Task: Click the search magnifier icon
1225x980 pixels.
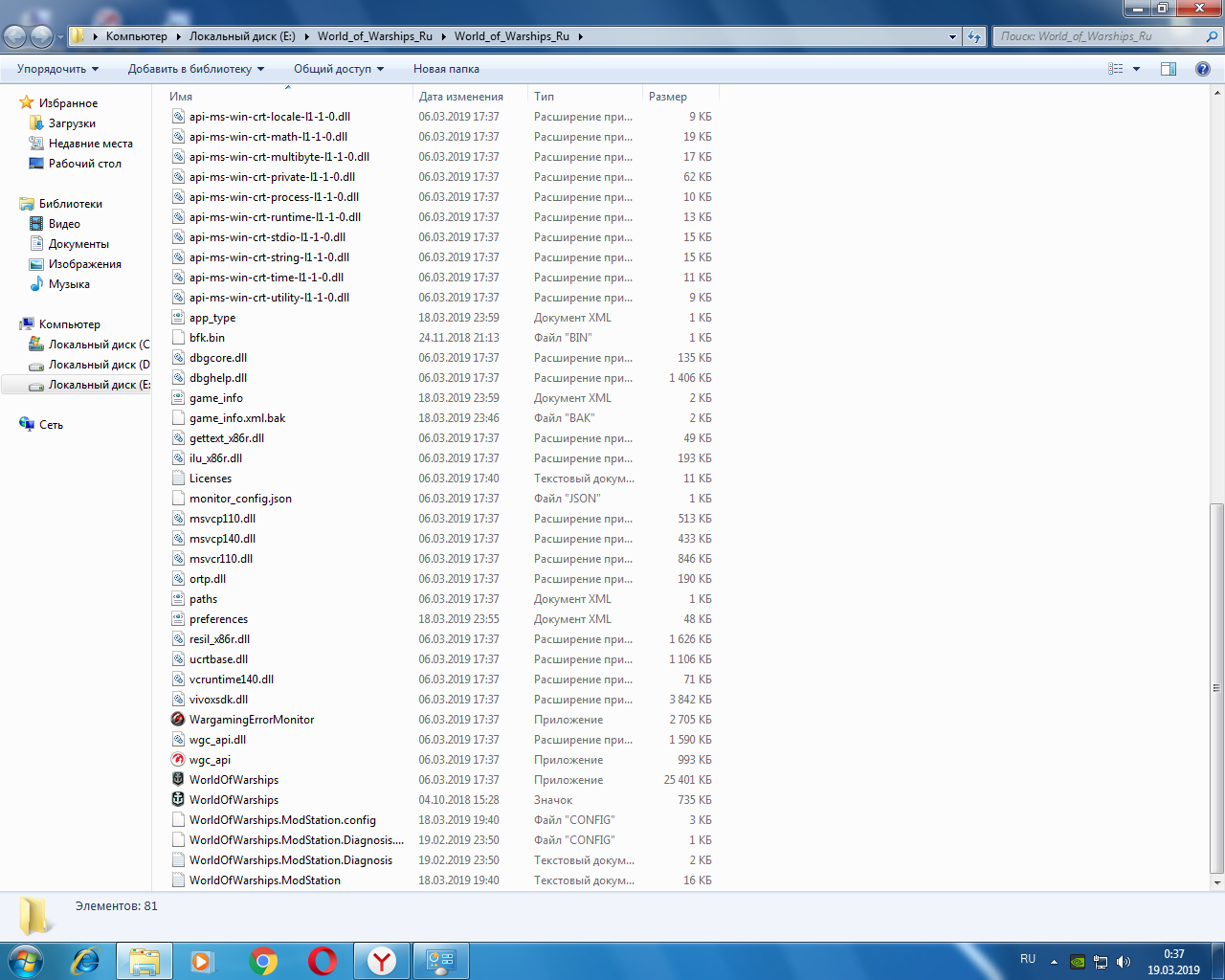Action: point(1212,36)
